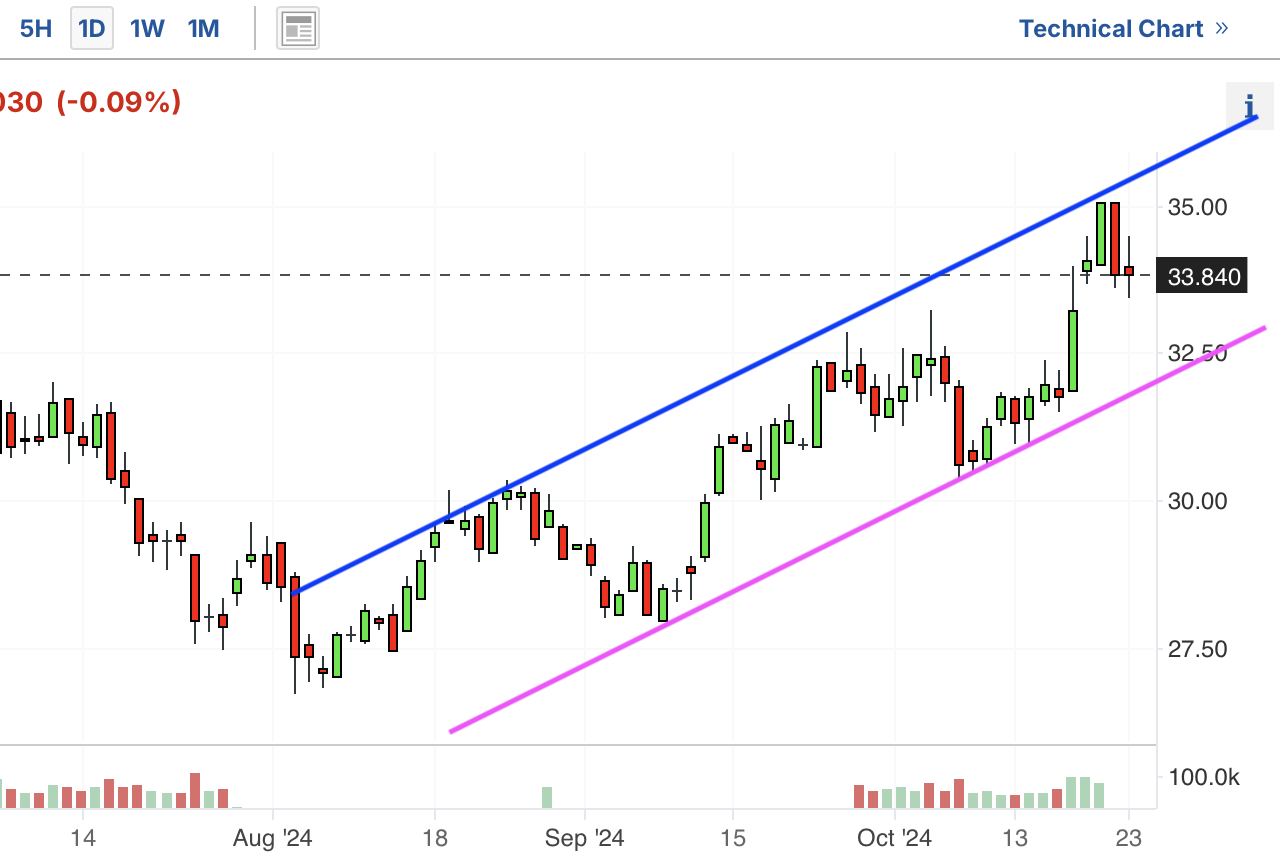This screenshot has height=858, width=1280.
Task: Choose the 1W timeframe
Action: point(147,28)
